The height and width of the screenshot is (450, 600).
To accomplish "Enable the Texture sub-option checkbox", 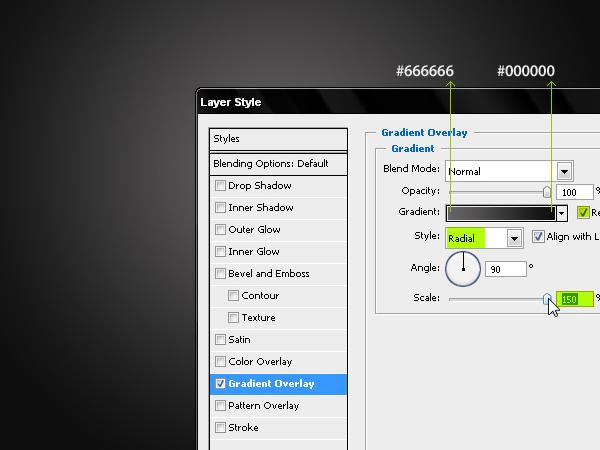I will [233, 318].
